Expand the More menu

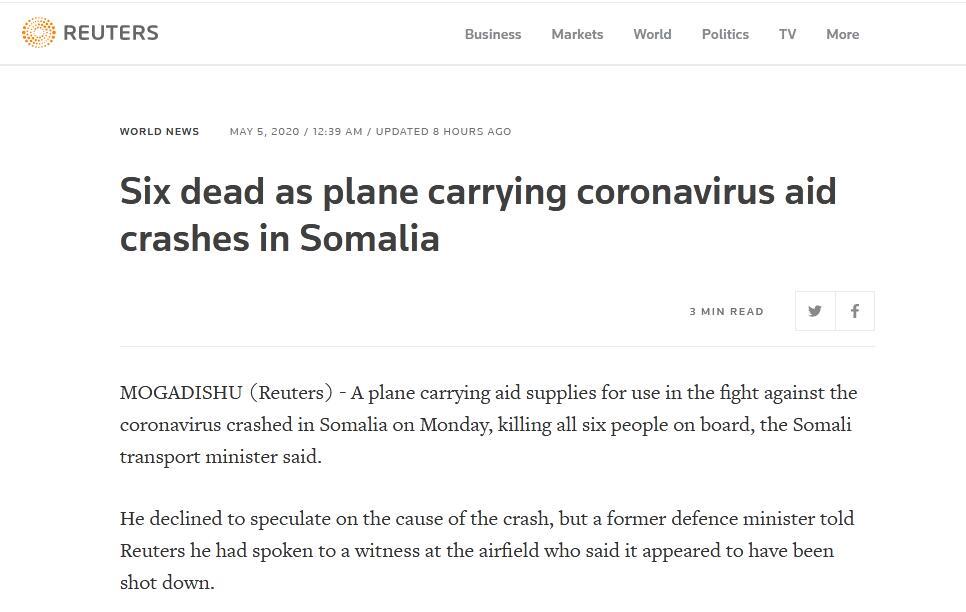842,34
